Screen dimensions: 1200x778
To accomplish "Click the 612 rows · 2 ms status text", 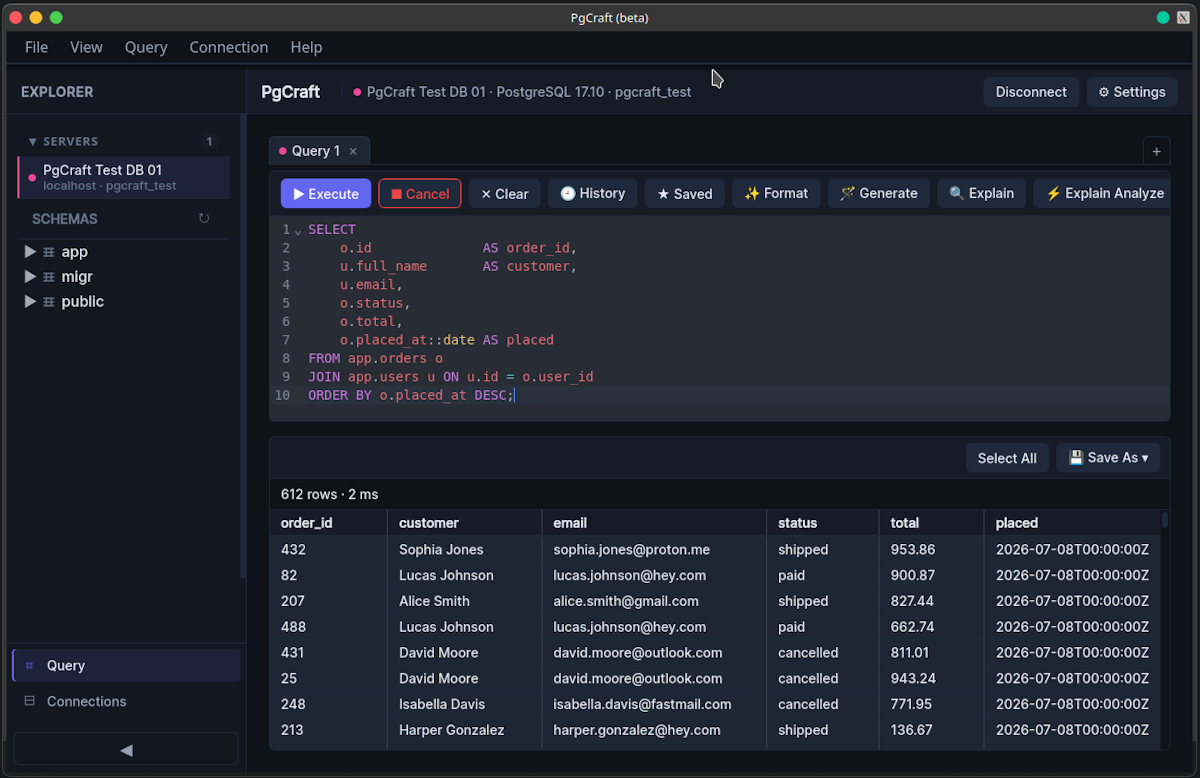I will tap(329, 494).
